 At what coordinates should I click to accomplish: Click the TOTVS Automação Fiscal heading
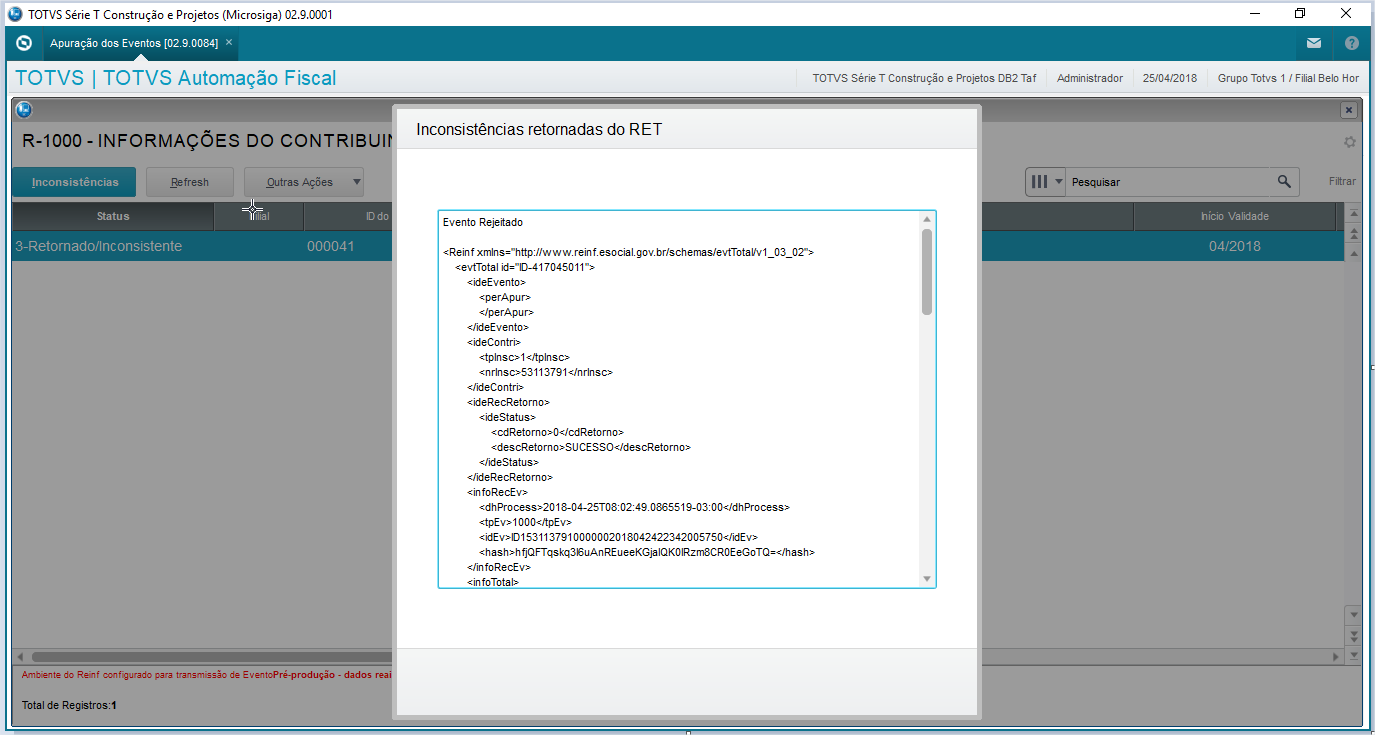[176, 78]
